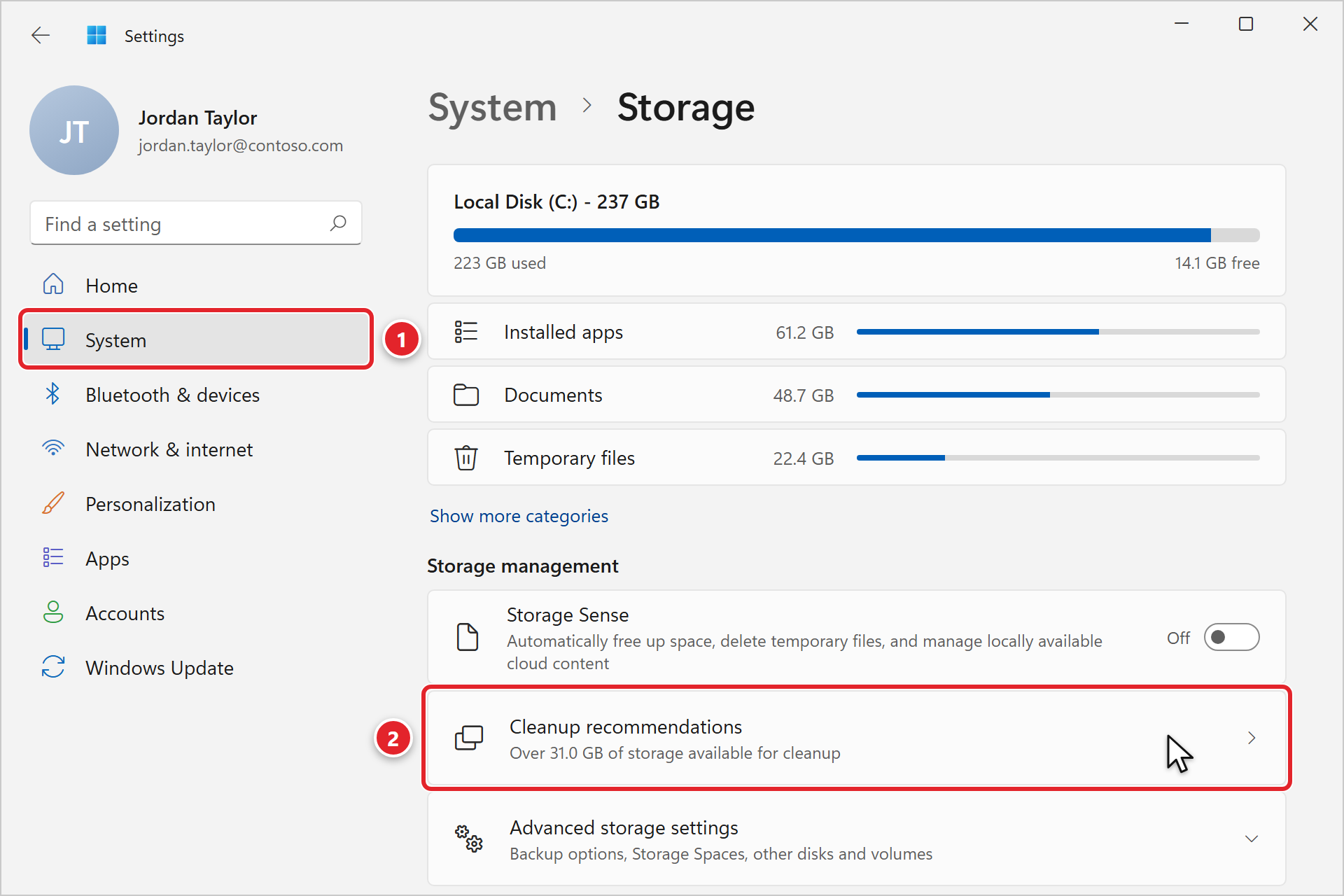The height and width of the screenshot is (896, 1344).
Task: Click the Windows Settings logo icon
Action: 97,36
